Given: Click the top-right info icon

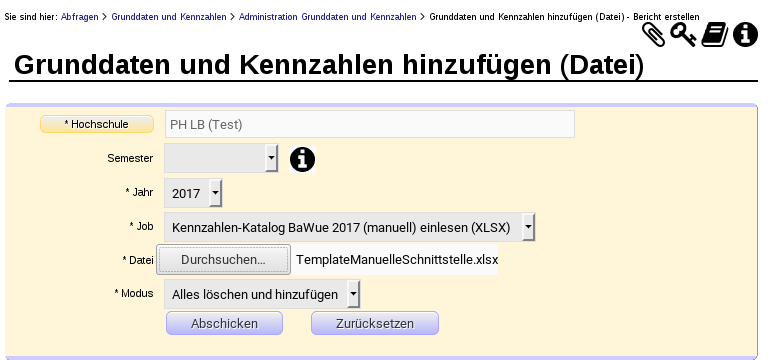Looking at the screenshot, I should (746, 35).
